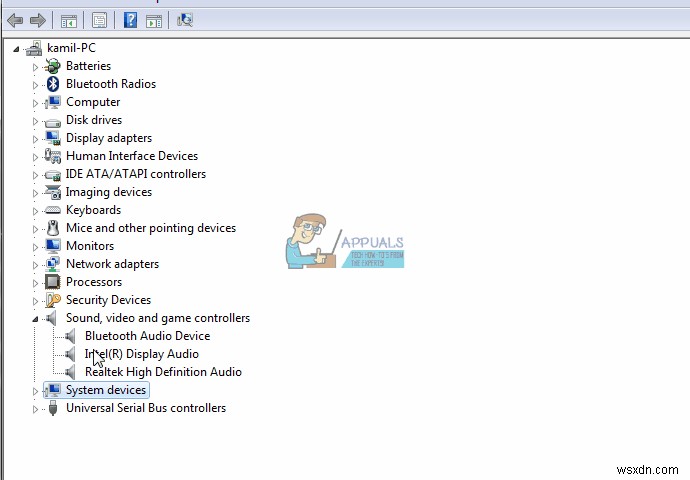690x480 pixels.
Task: Click the Imaging devices camera icon
Action: tap(53, 192)
